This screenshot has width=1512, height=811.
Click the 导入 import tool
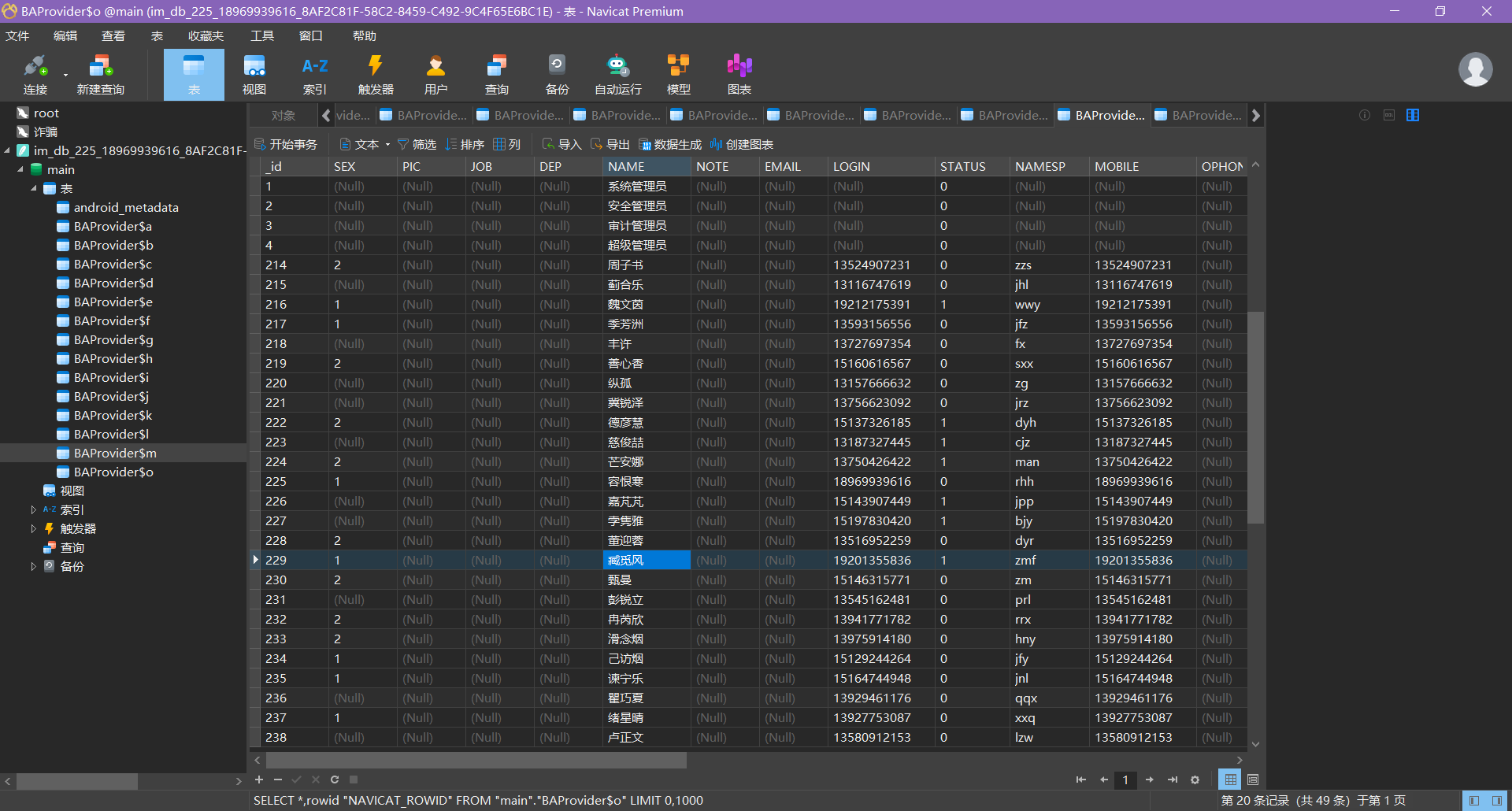(562, 144)
